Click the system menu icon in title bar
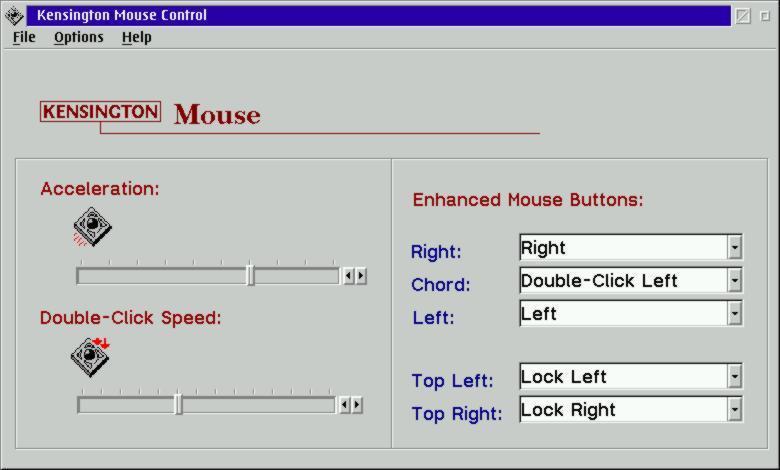This screenshot has height=470, width=780. 14,15
